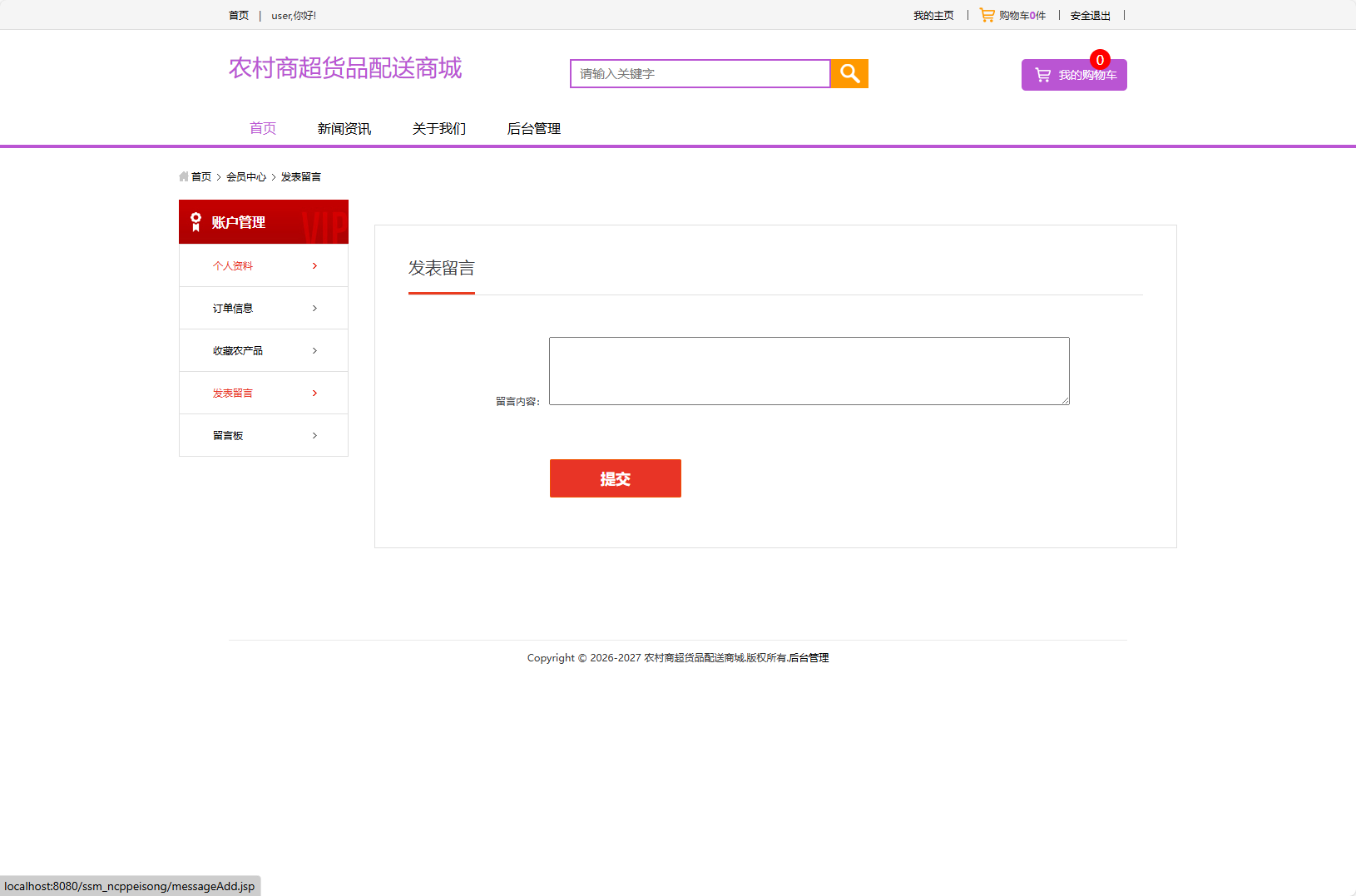Click the 我的购物车 cart button icon
Viewport: 1356px width, 896px height.
(x=1042, y=75)
